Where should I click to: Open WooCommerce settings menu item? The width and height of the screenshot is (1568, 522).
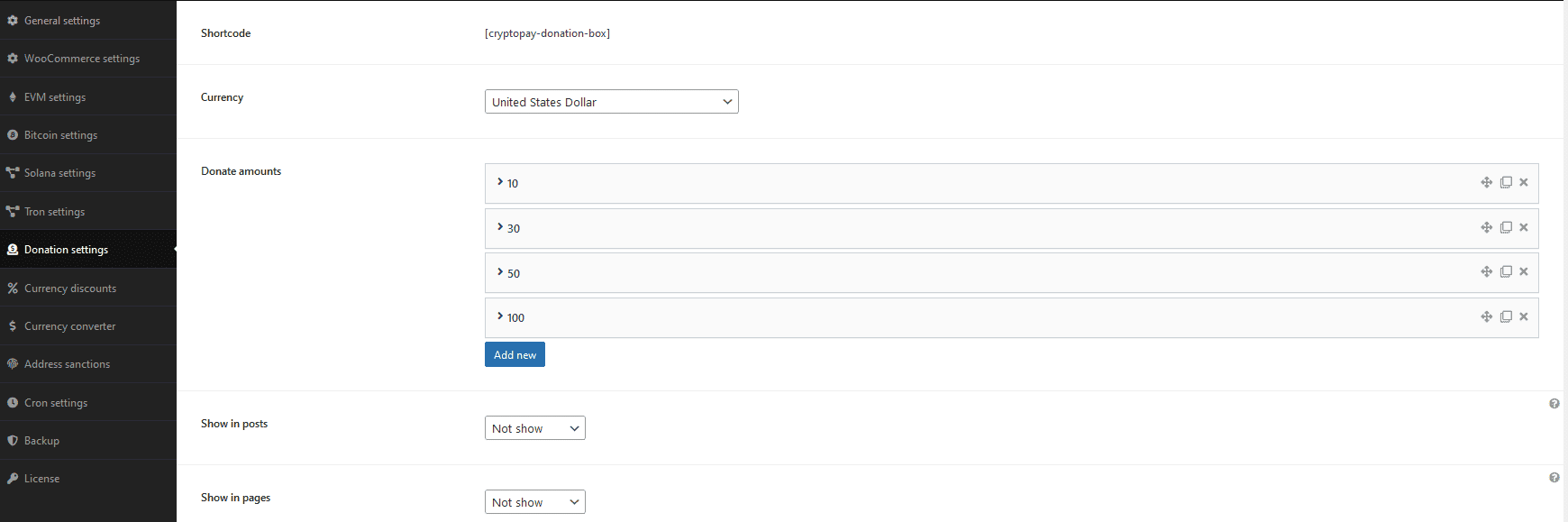pos(88,59)
